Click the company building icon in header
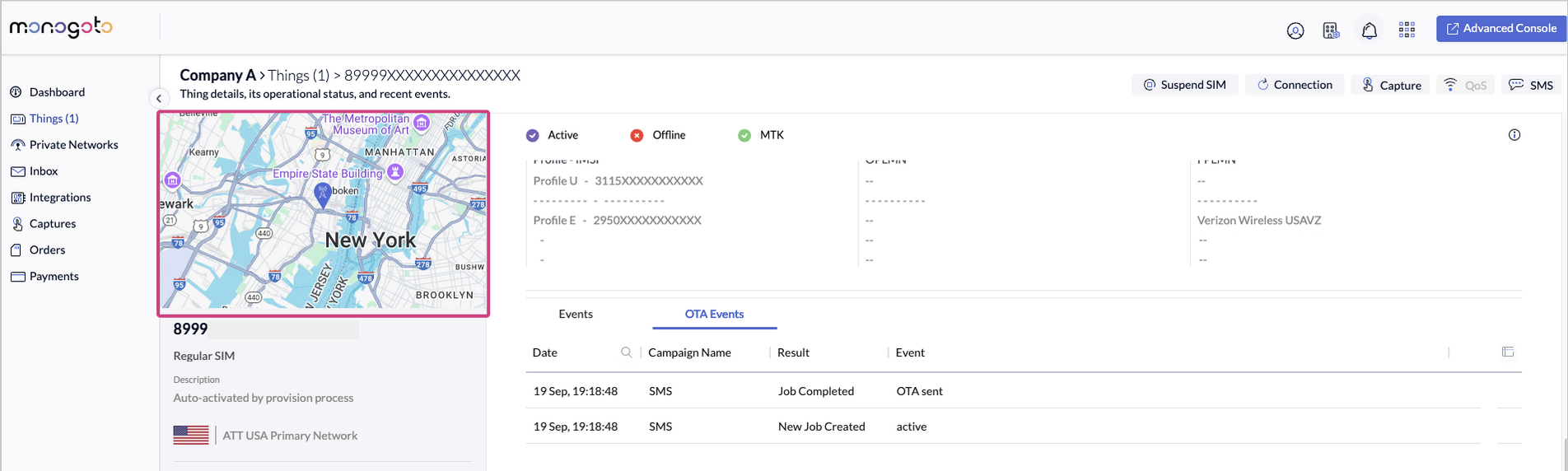 coord(1331,30)
